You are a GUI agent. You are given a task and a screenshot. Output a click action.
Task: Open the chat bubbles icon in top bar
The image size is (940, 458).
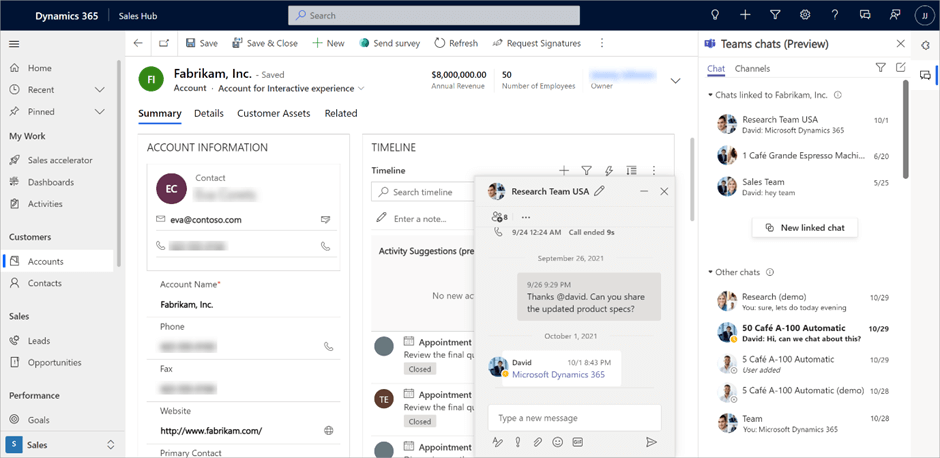[865, 15]
